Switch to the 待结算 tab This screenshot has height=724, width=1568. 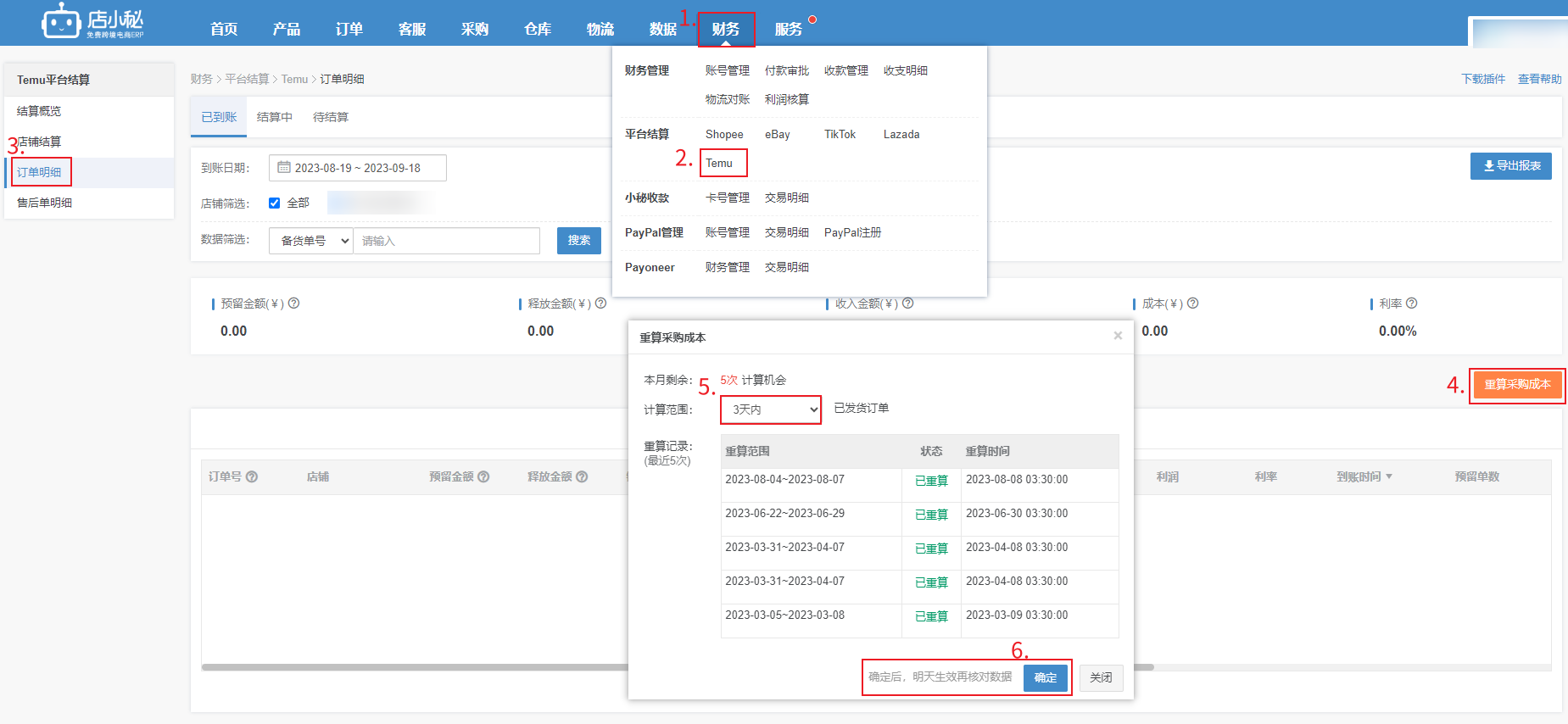click(x=331, y=117)
